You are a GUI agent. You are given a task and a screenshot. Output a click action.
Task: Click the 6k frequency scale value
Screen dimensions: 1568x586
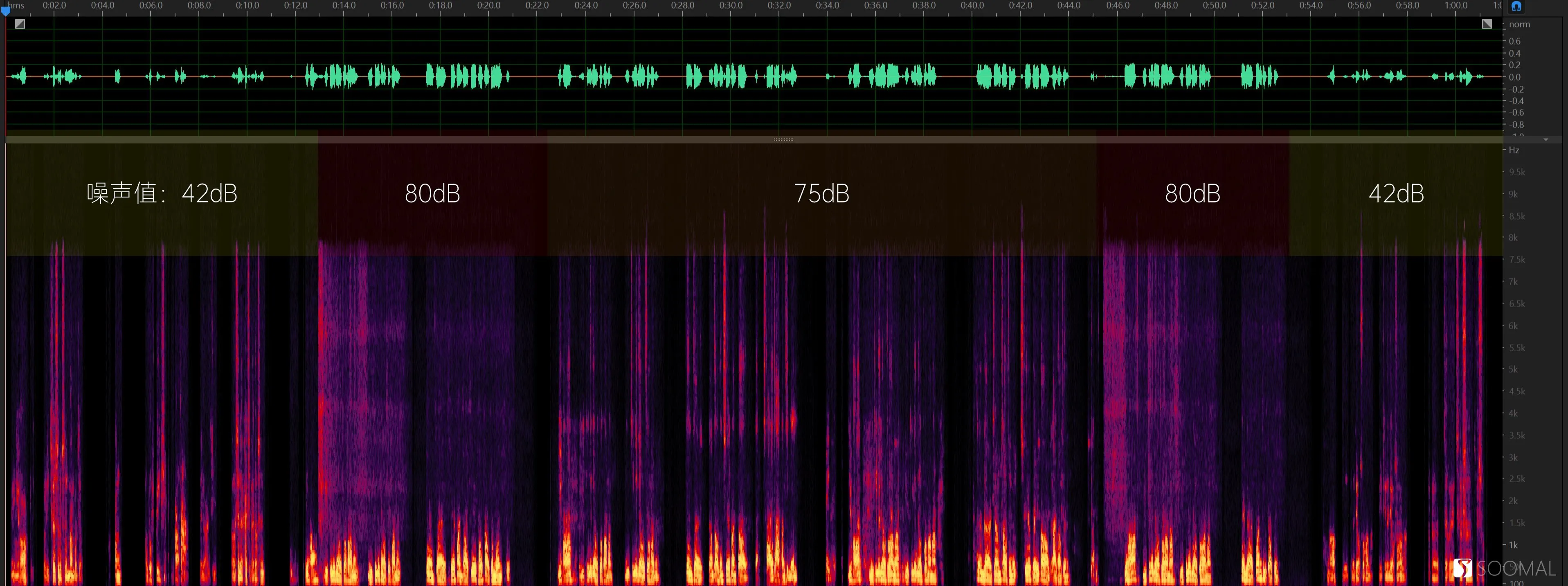click(x=1513, y=326)
